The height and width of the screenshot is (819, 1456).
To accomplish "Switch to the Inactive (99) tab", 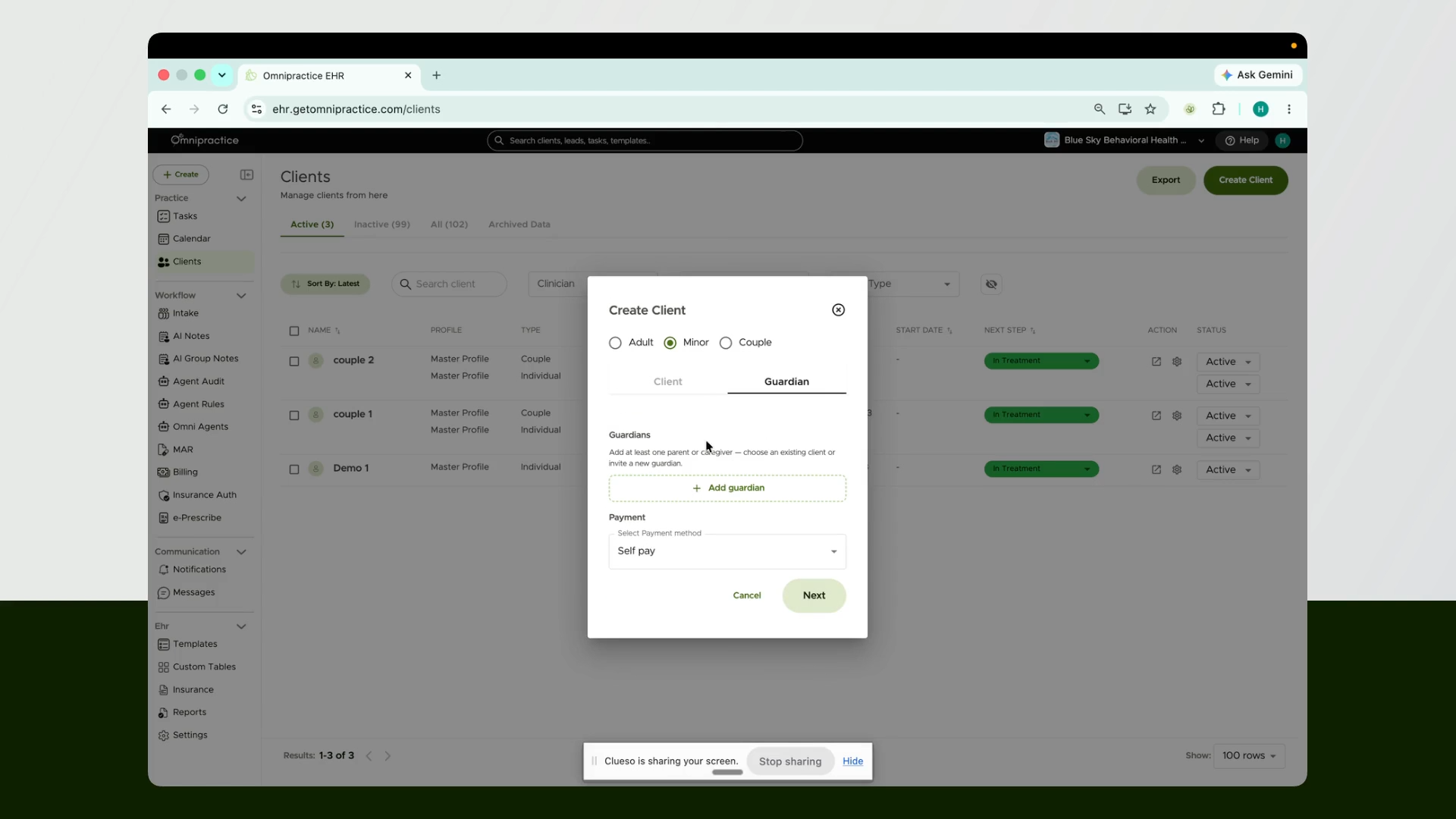I will click(381, 224).
